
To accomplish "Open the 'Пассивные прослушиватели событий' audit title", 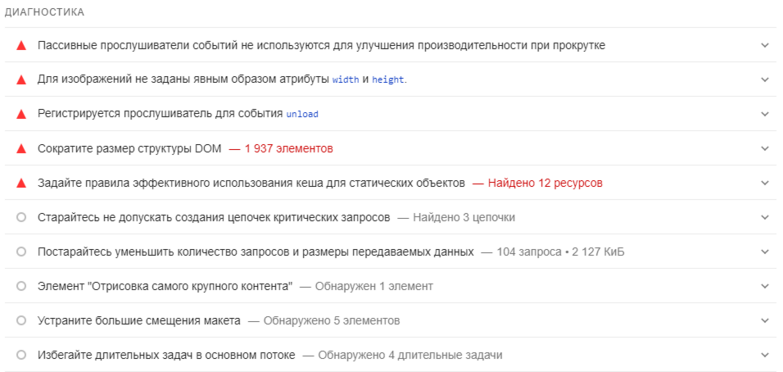I will click(x=322, y=45).
